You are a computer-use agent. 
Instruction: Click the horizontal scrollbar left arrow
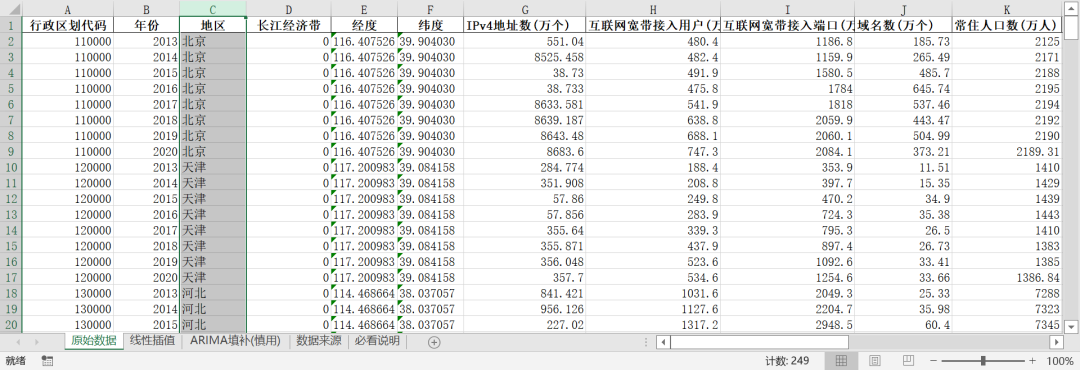(663, 342)
